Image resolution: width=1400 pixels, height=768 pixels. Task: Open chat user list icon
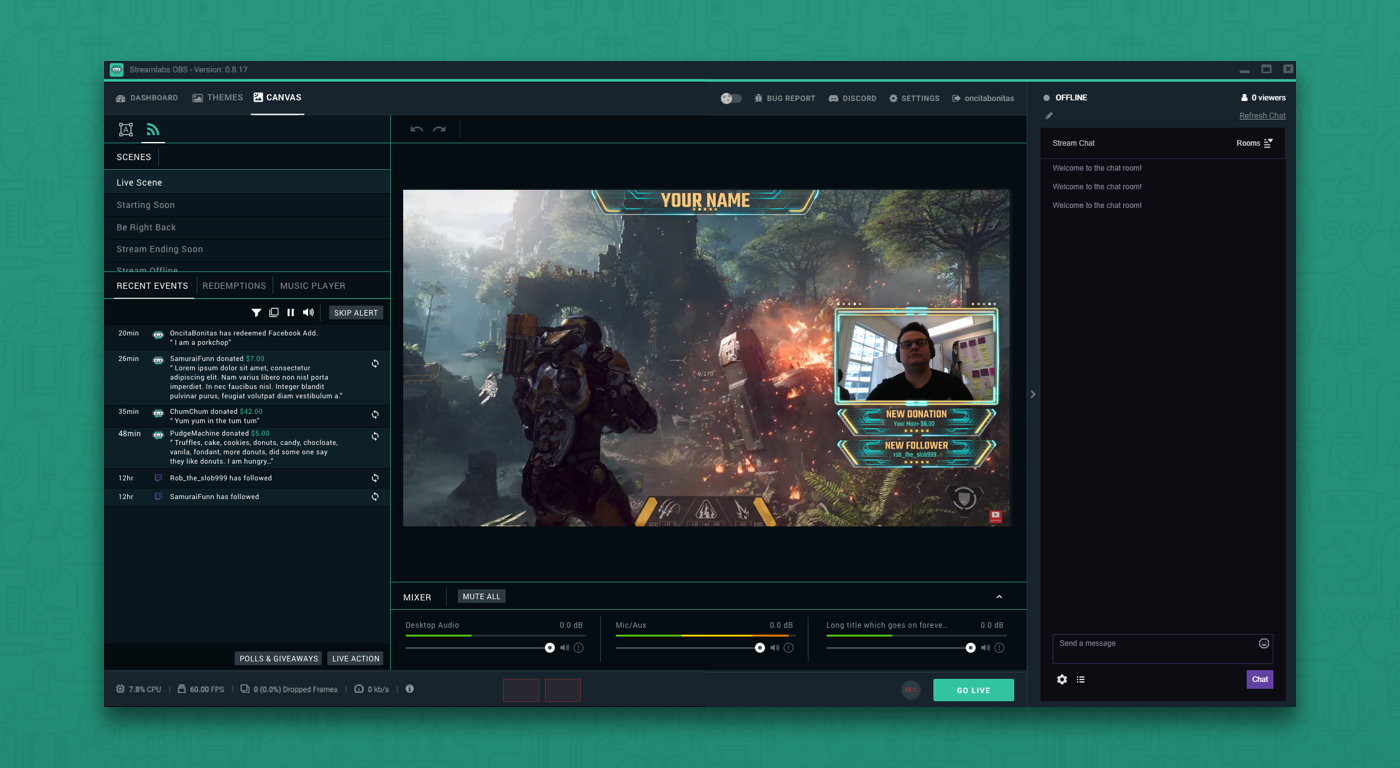pyautogui.click(x=1081, y=680)
